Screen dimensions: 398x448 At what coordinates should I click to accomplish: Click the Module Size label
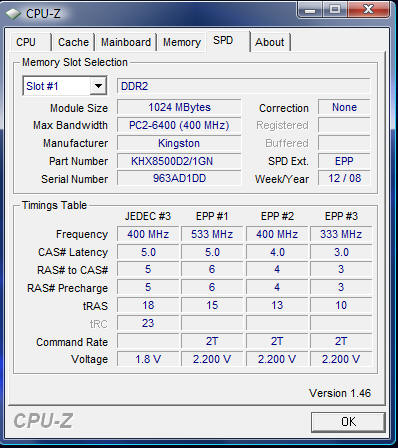[79, 108]
